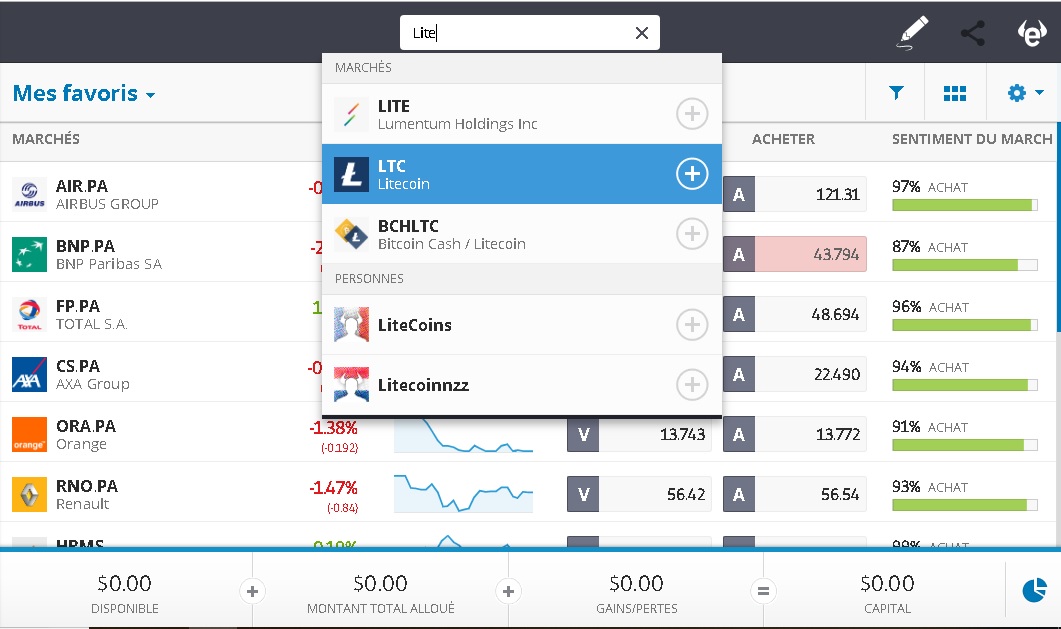Click the eToro bull logo icon
Image resolution: width=1061 pixels, height=629 pixels.
(1032, 32)
